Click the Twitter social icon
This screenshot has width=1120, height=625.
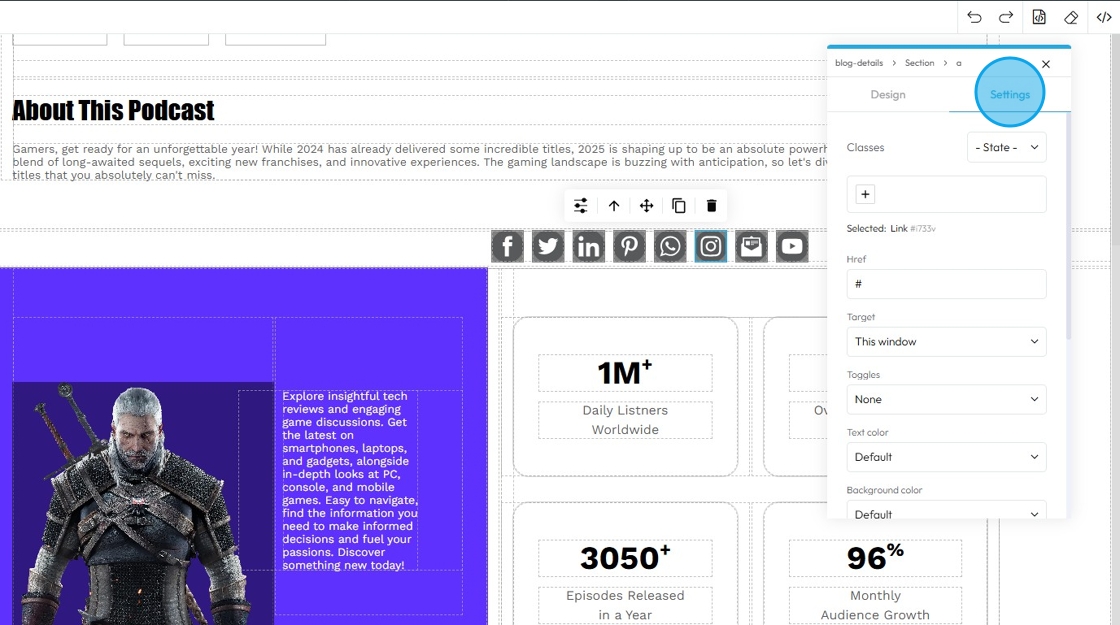pyautogui.click(x=548, y=246)
